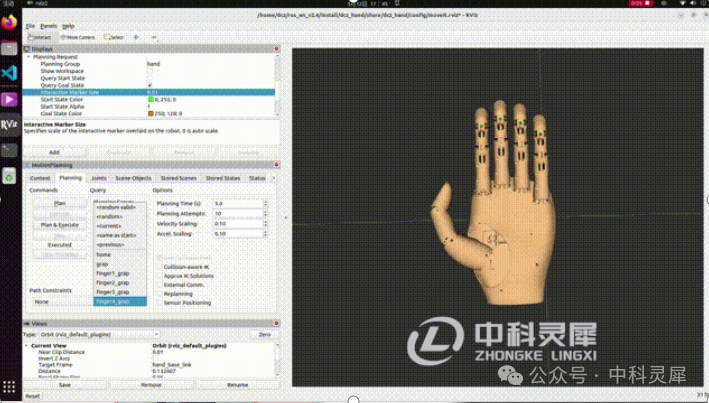
Task: Uncheck the Query Goal State checkbox
Action: tap(149, 85)
